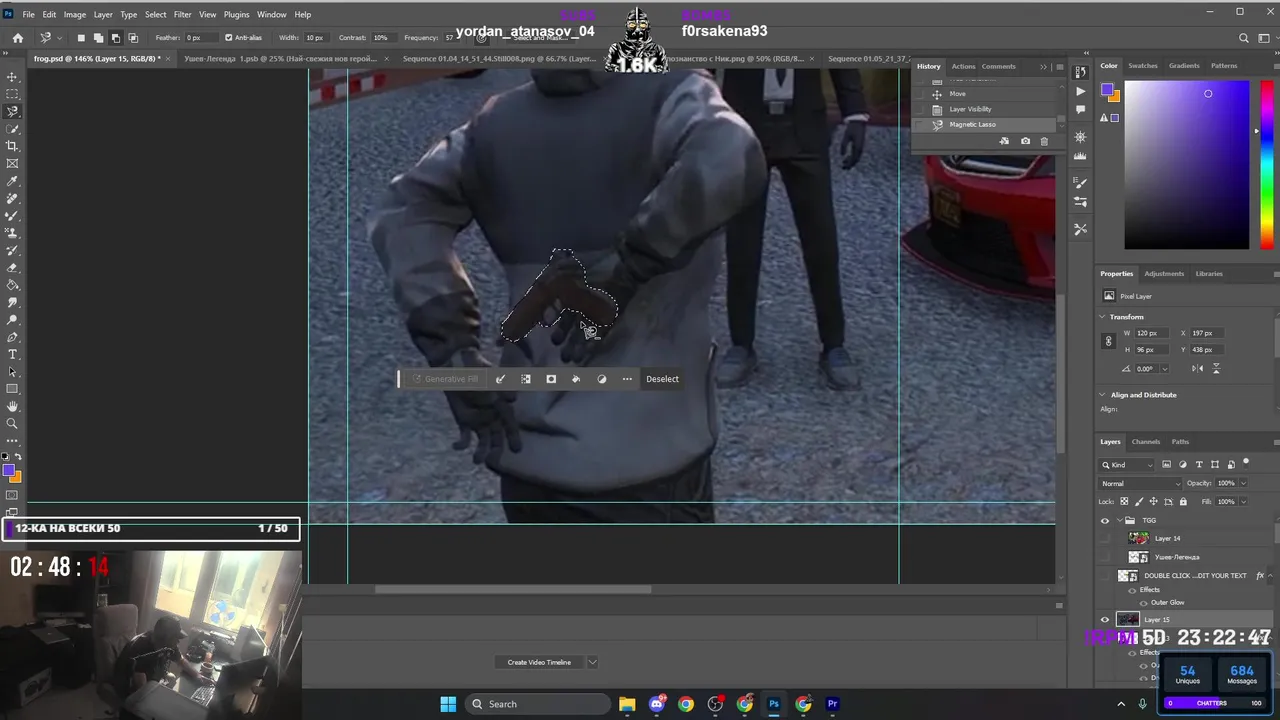Open the layer filter Kind dropdown

1127,465
